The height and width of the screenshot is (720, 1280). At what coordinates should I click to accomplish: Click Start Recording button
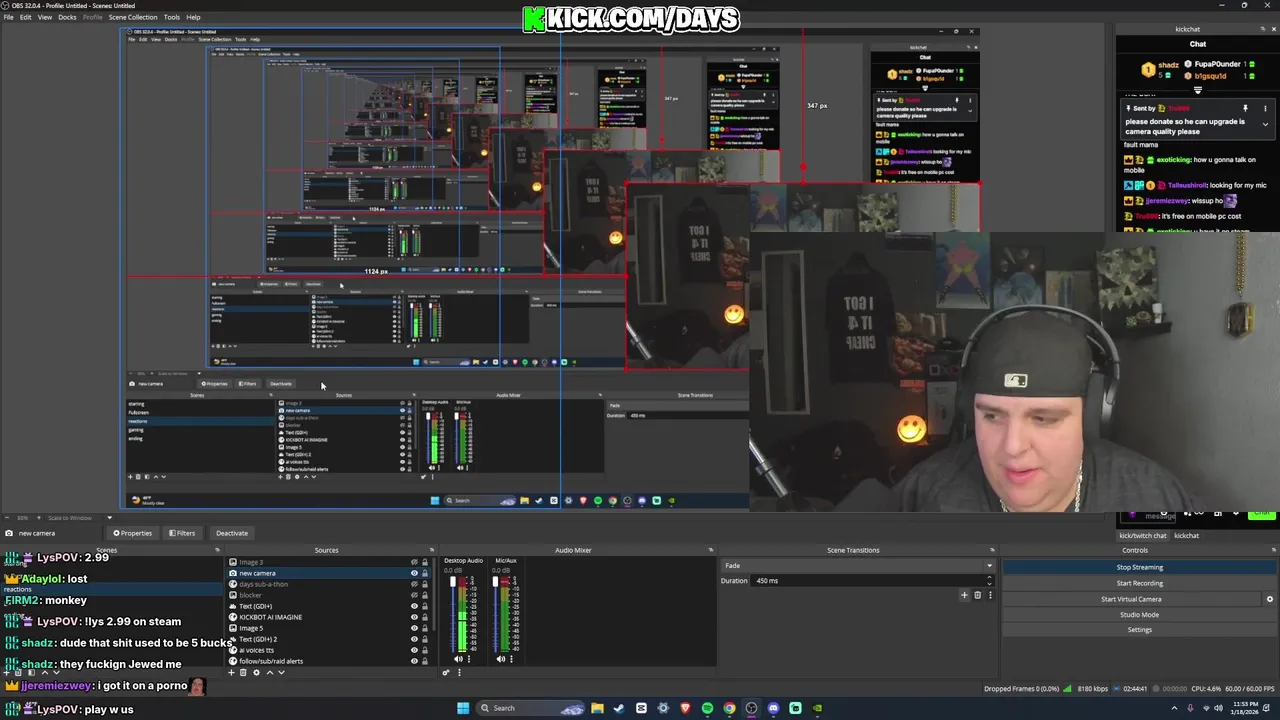[x=1139, y=583]
